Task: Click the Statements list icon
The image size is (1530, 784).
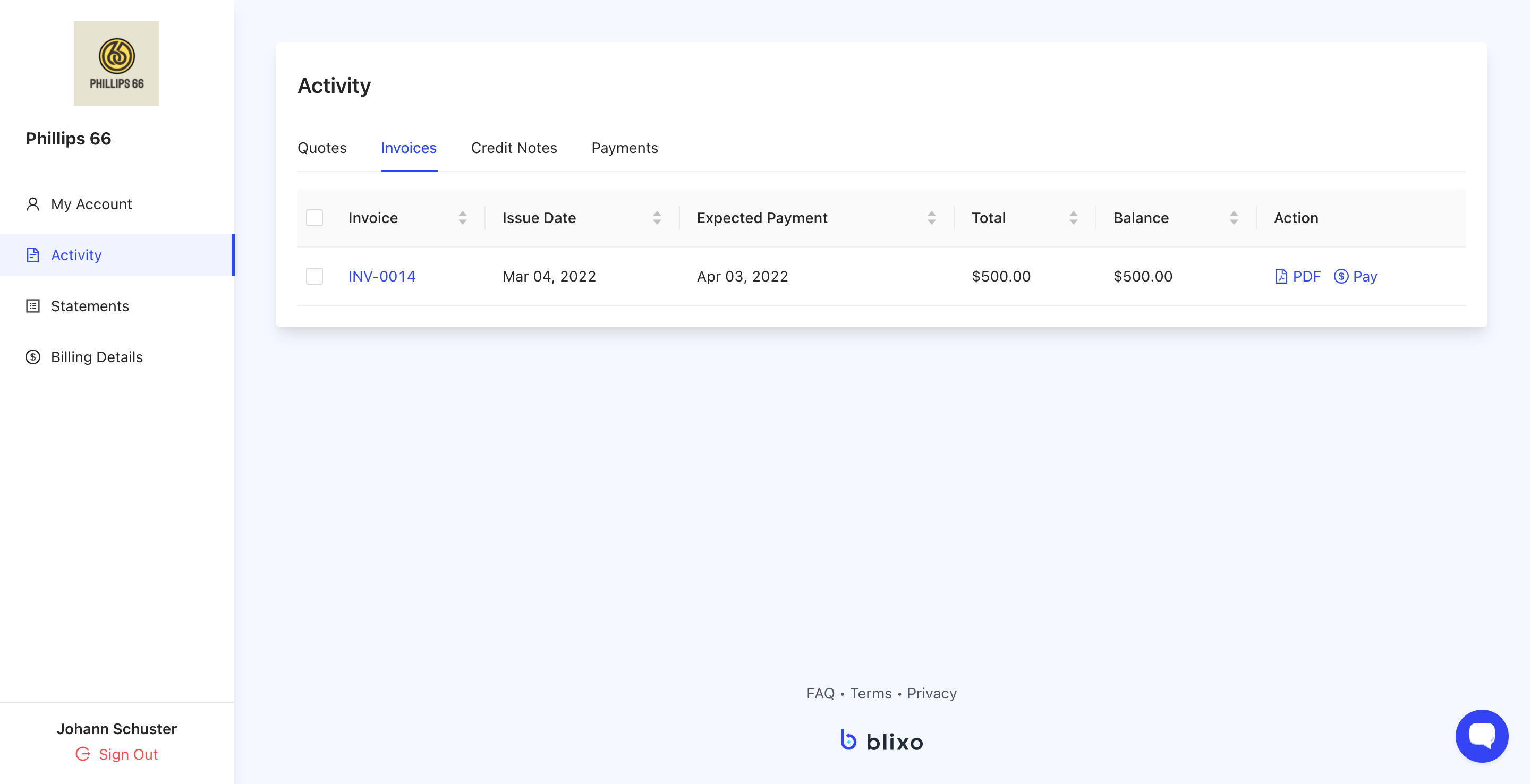Action: coord(32,306)
